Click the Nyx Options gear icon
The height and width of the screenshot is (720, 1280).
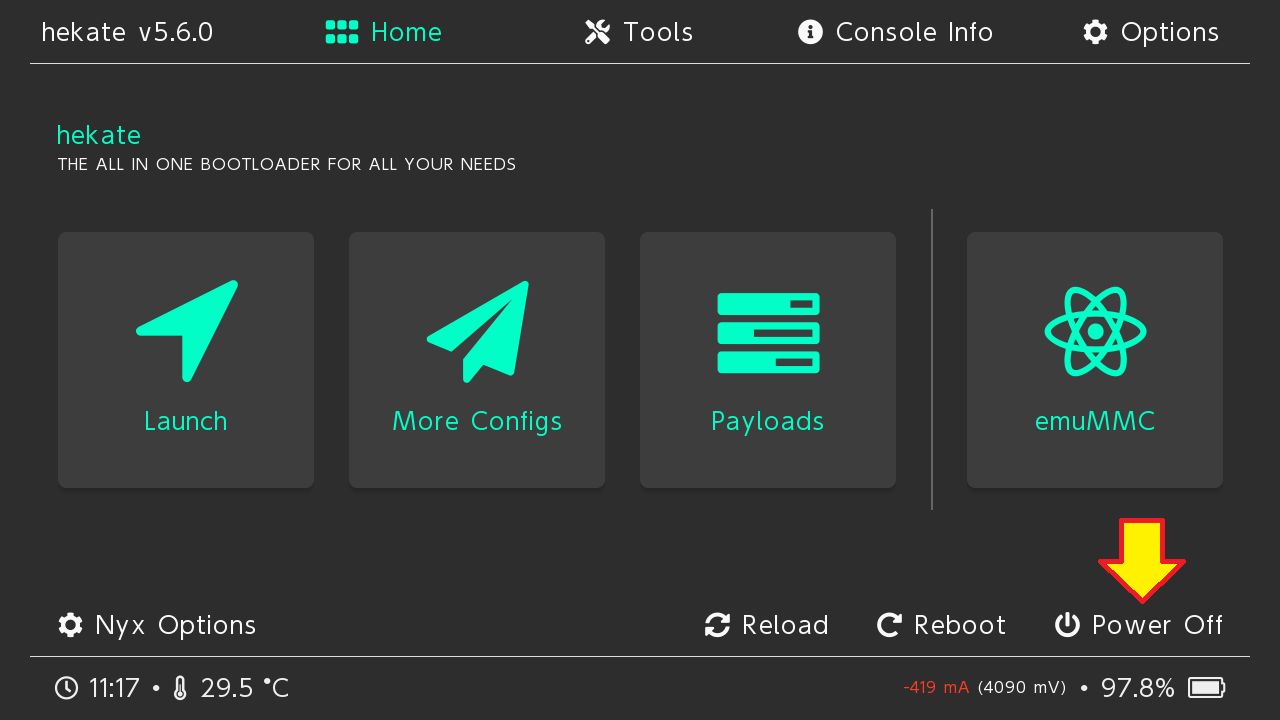pos(70,625)
